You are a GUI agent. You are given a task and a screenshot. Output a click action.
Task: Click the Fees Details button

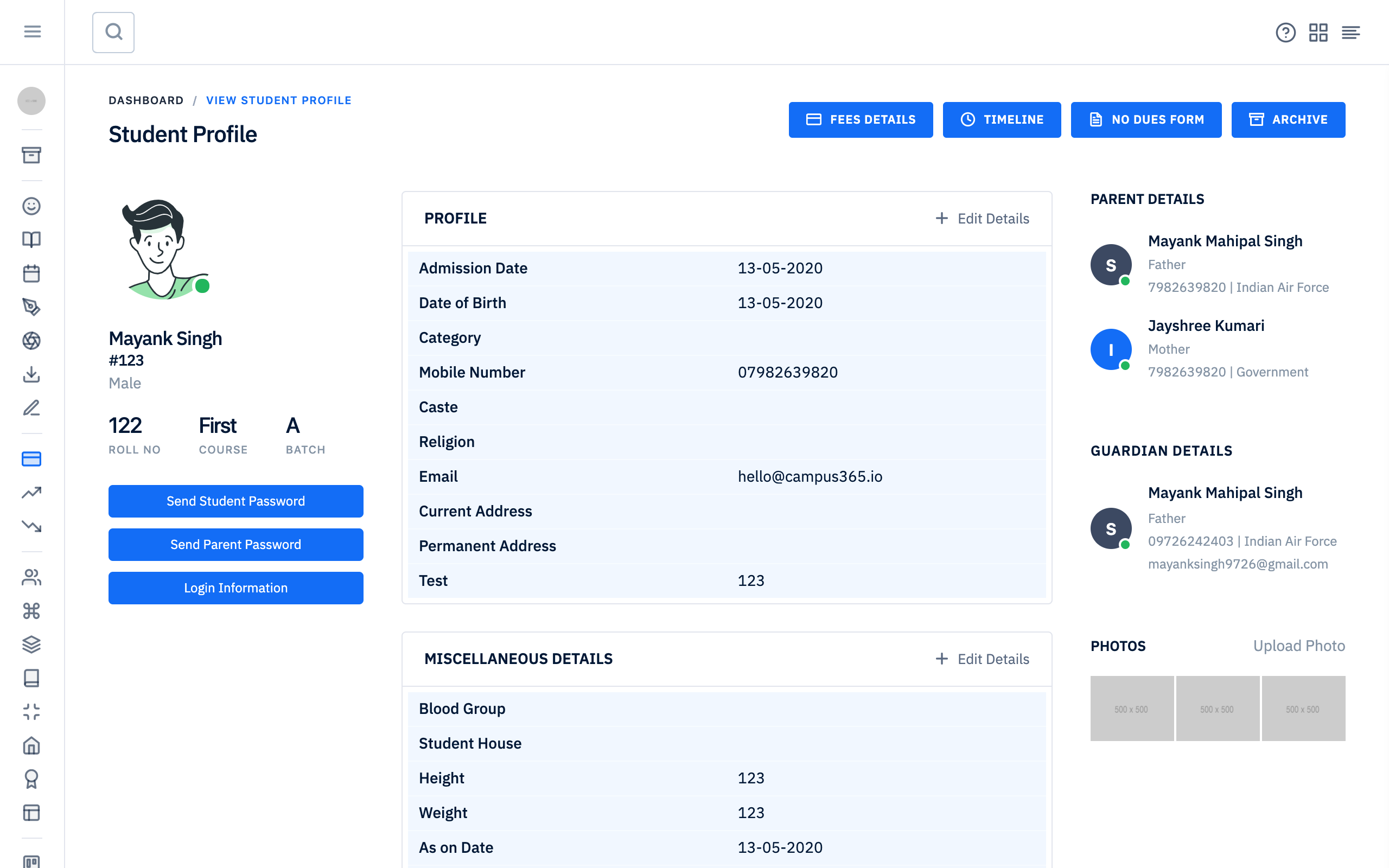pos(861,119)
